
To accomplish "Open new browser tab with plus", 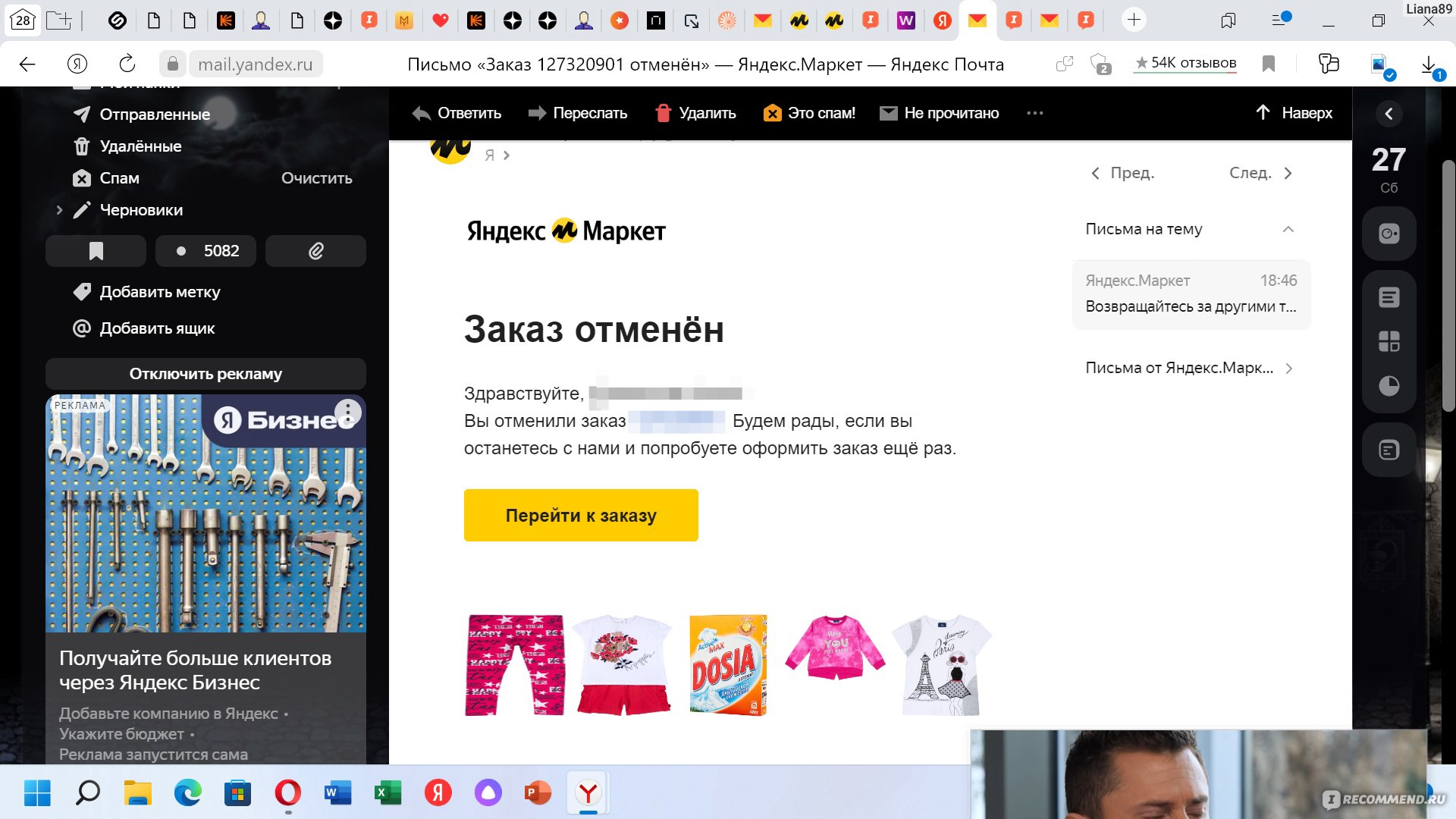I will tap(1134, 20).
